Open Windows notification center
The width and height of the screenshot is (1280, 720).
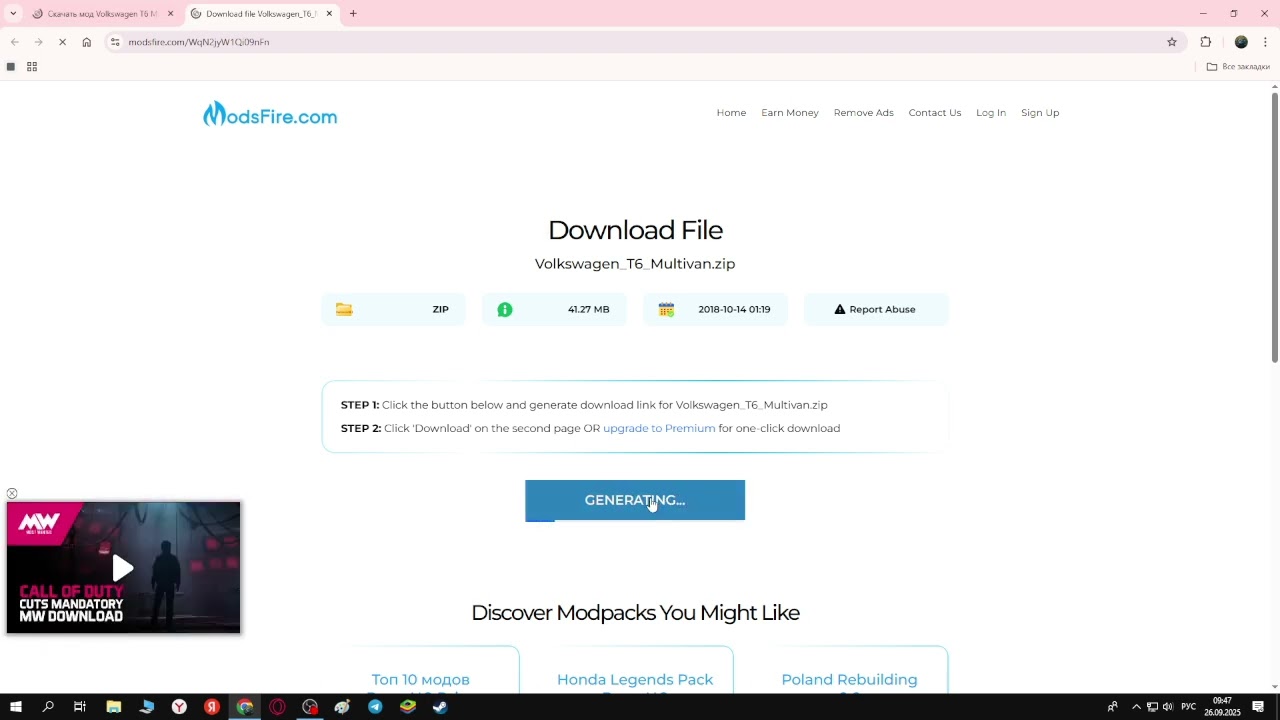click(x=1258, y=707)
